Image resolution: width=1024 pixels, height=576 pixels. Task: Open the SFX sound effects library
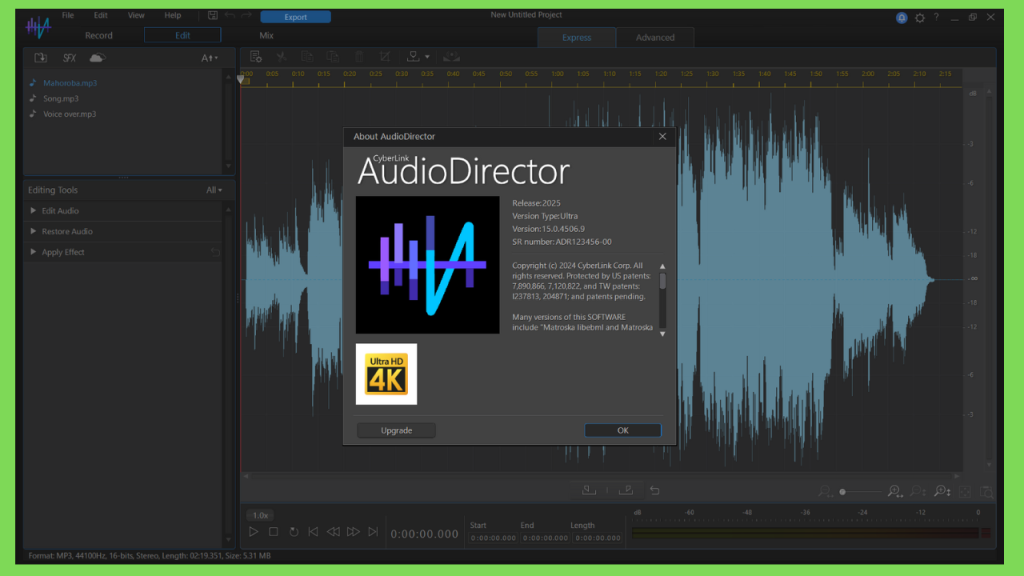pyautogui.click(x=69, y=58)
